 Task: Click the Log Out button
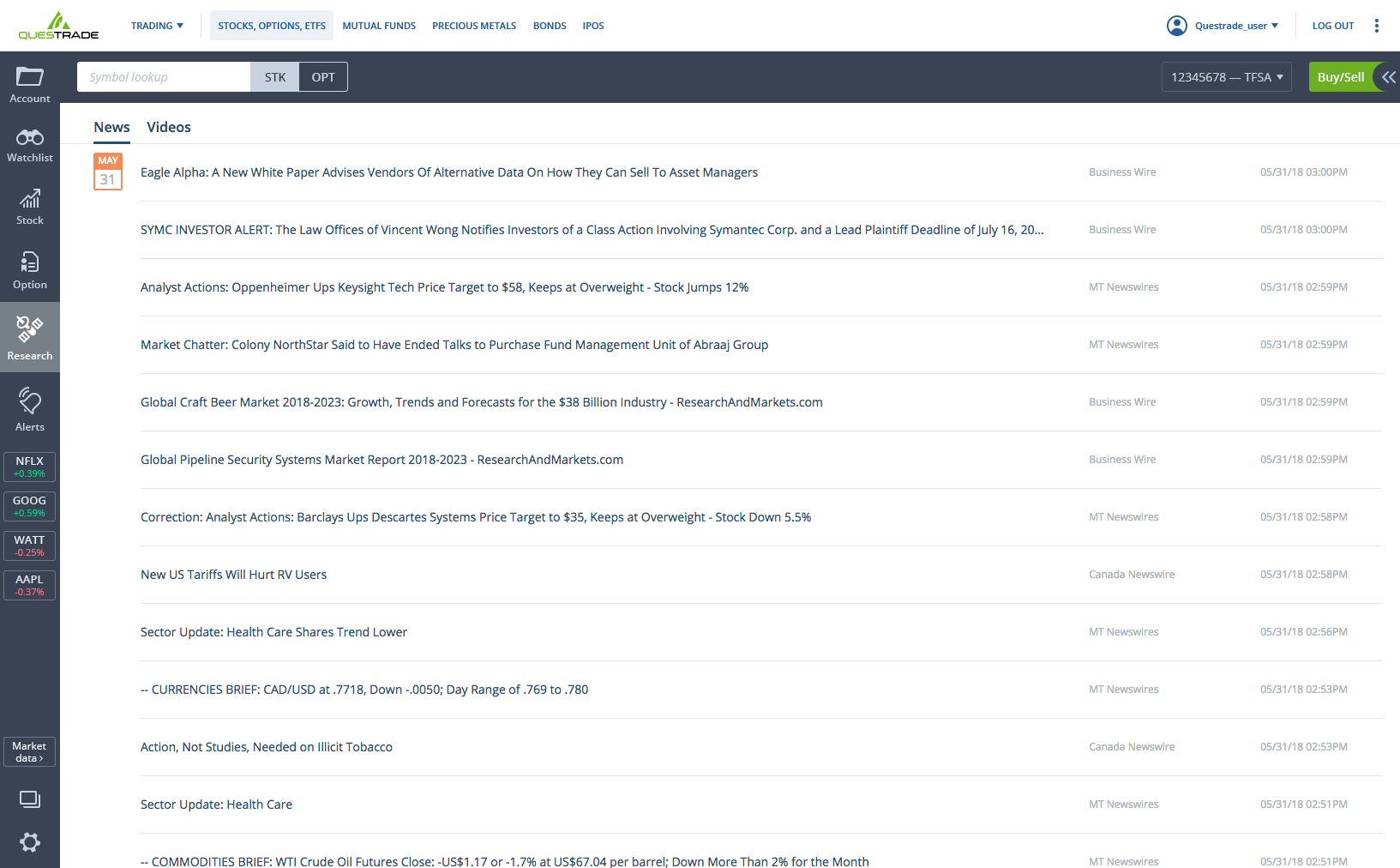click(1333, 26)
